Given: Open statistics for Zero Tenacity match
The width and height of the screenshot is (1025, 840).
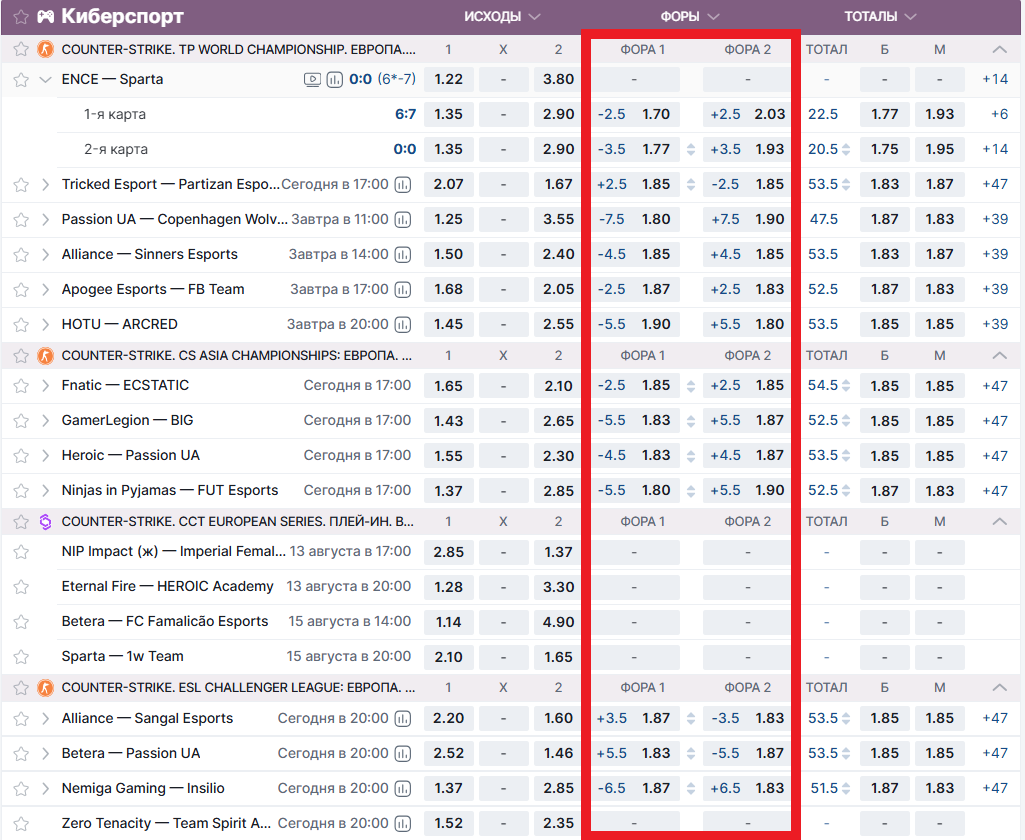Looking at the screenshot, I should click(403, 824).
